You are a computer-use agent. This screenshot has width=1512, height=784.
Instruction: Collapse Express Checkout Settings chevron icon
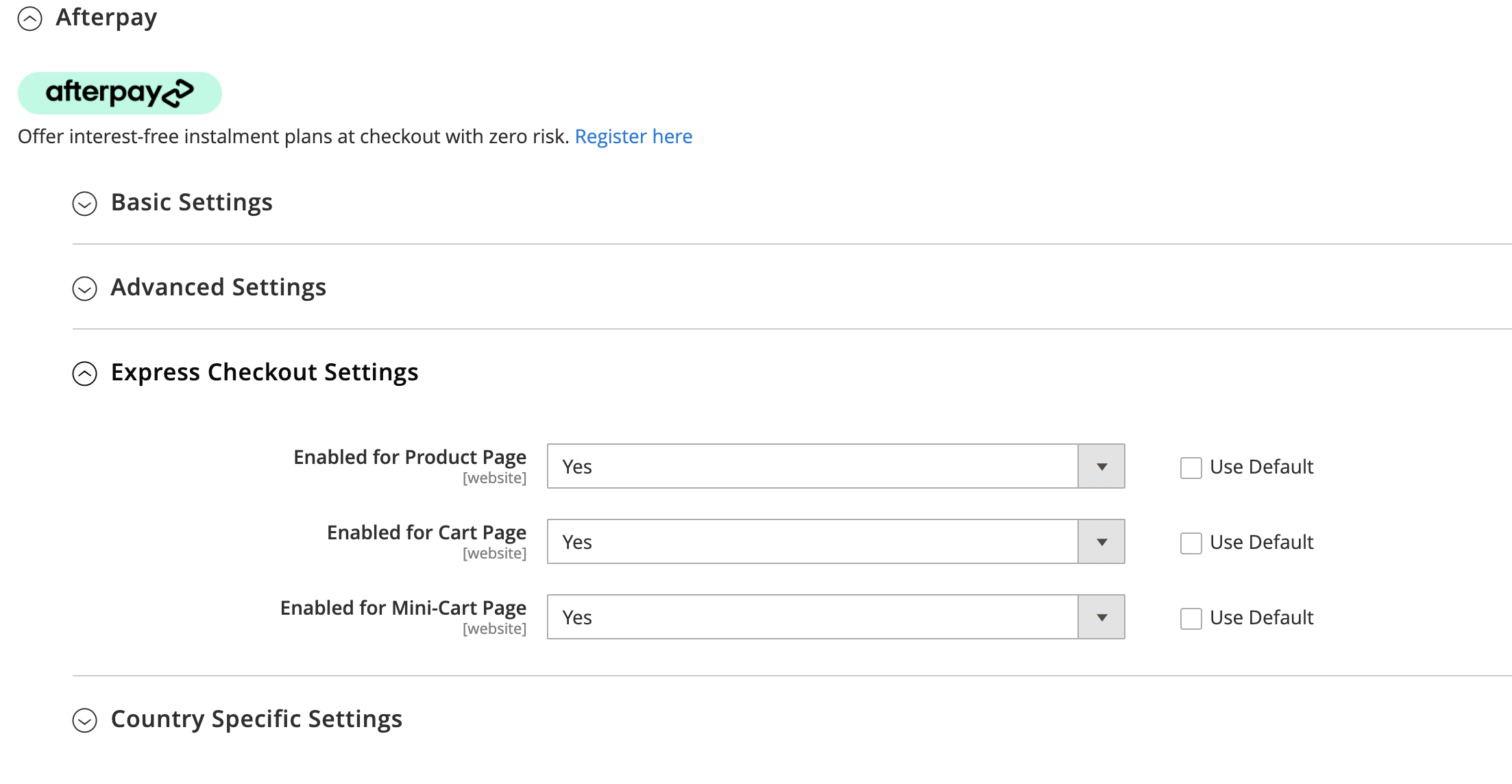point(85,373)
